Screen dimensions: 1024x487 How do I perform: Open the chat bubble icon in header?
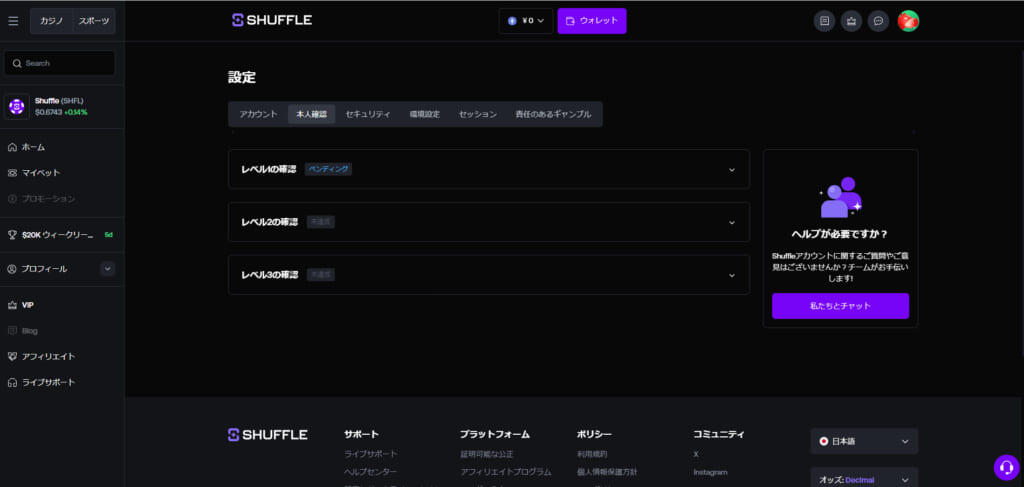[878, 21]
